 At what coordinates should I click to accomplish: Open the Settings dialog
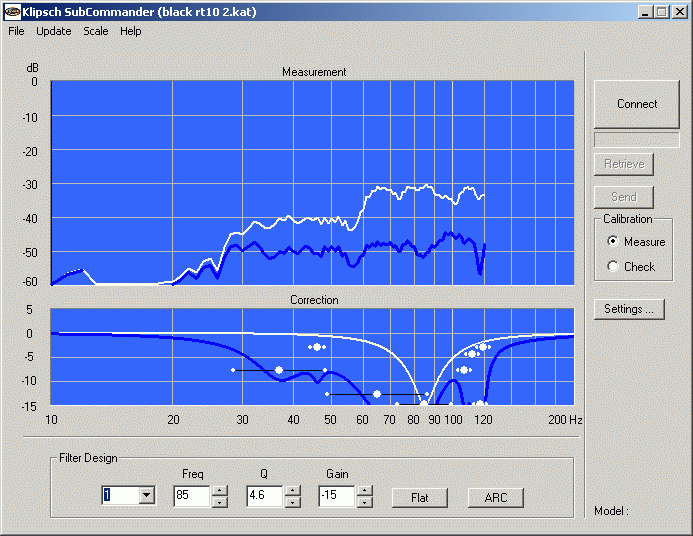629,309
